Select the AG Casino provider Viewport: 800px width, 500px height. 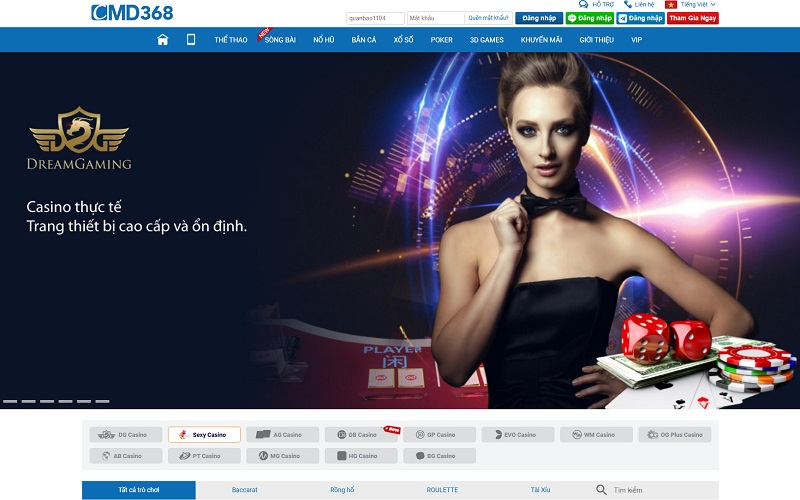click(283, 435)
